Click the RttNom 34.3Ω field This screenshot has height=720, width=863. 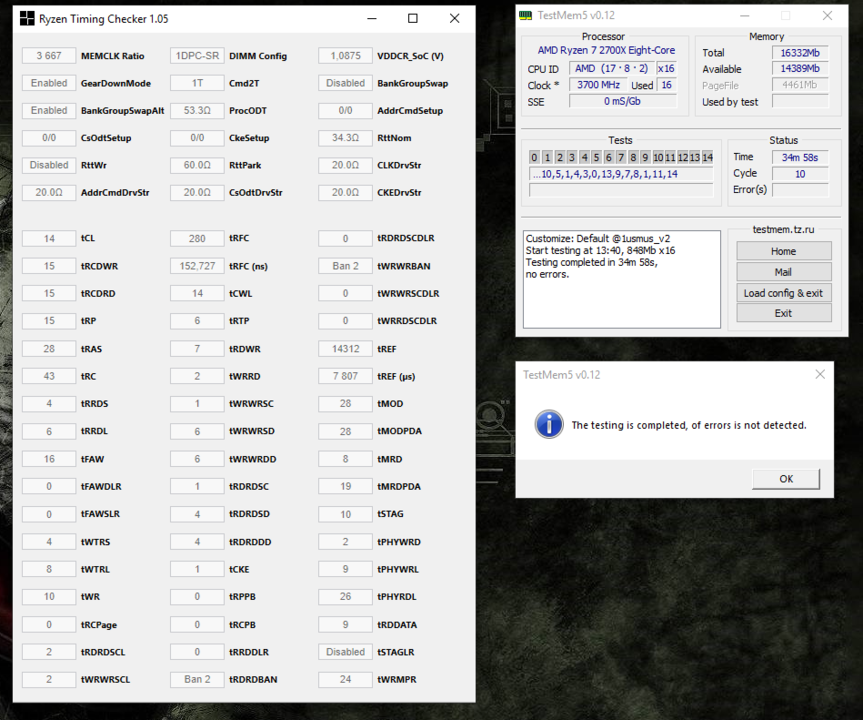pos(345,138)
